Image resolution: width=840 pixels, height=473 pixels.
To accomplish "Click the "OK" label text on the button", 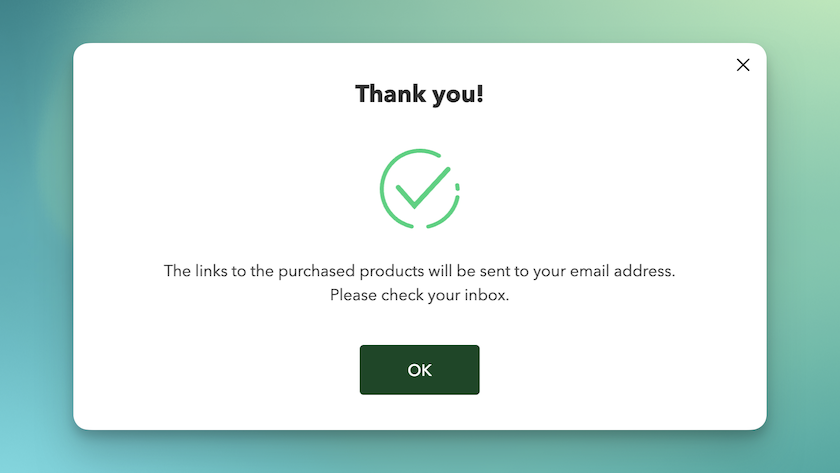I will click(419, 370).
